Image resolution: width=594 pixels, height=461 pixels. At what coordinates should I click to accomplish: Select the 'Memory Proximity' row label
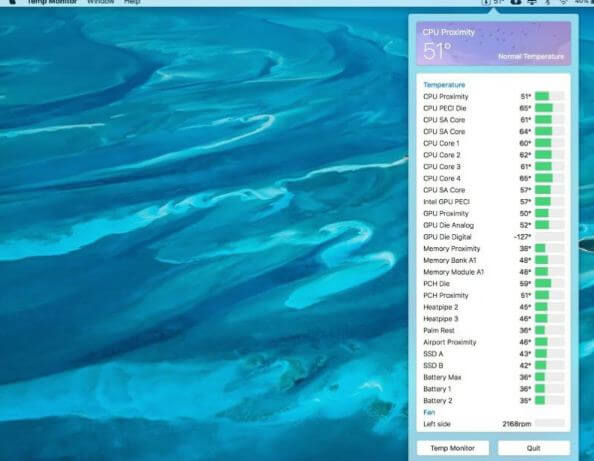click(x=452, y=248)
